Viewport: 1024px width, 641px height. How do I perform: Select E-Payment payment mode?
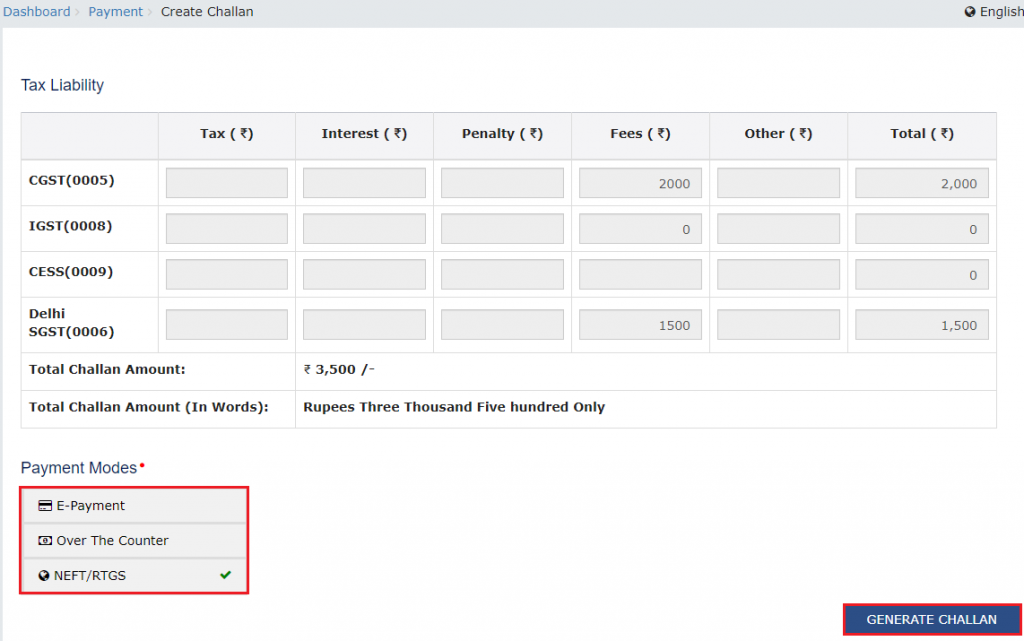pos(135,506)
